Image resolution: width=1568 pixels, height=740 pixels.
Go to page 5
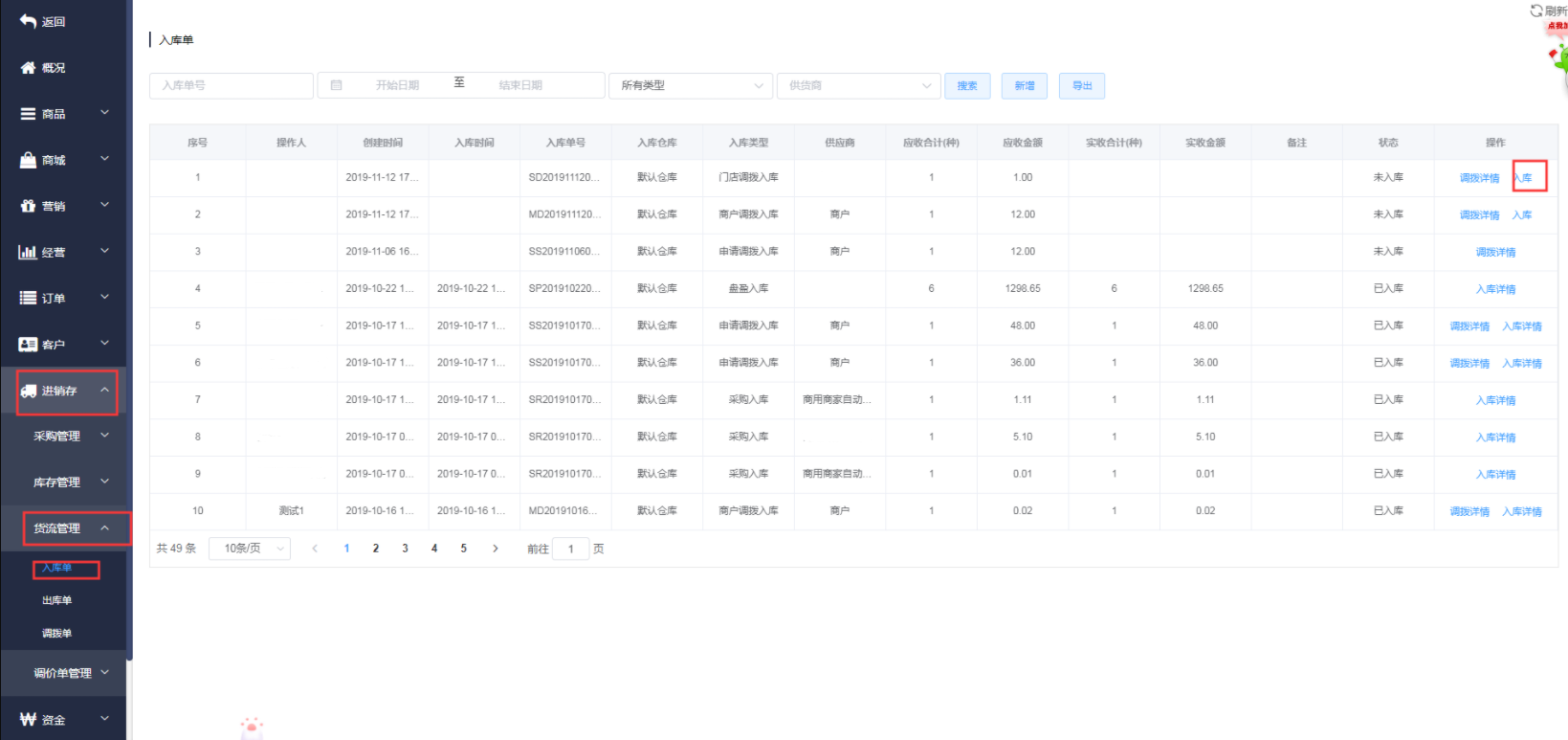point(464,549)
